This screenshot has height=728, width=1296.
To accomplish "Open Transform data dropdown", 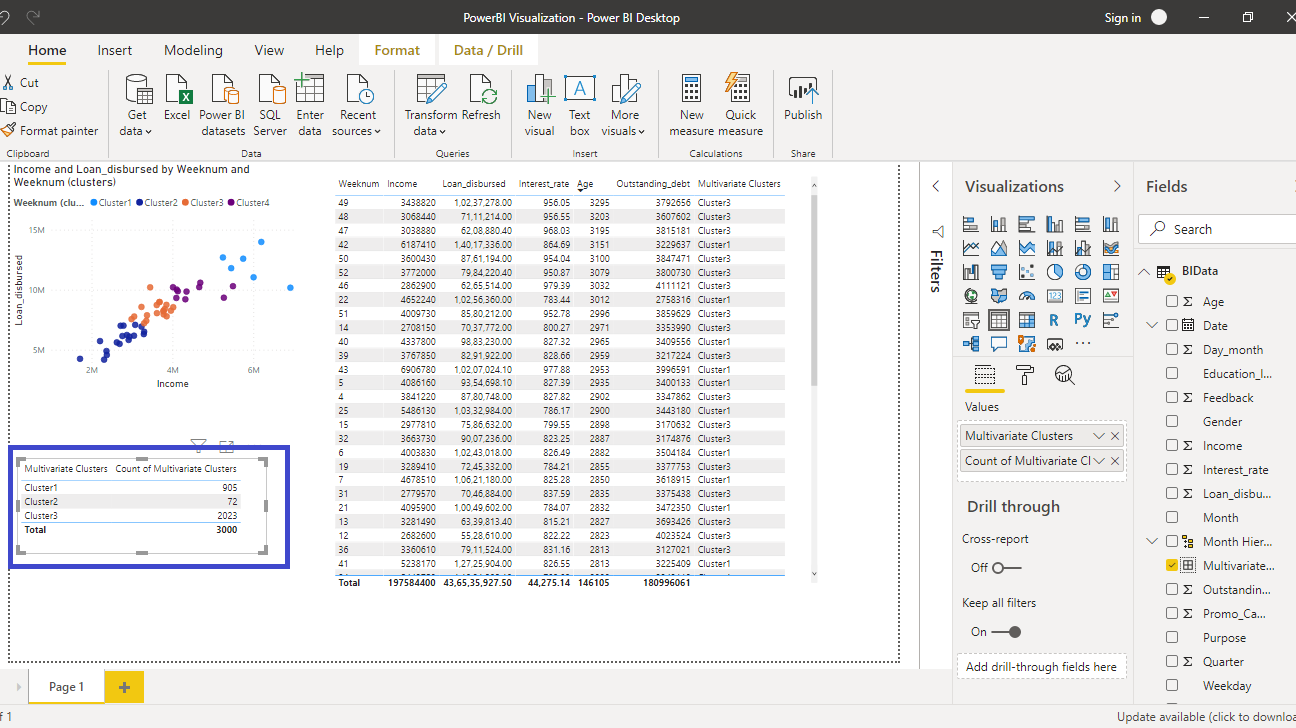I will pos(430,105).
